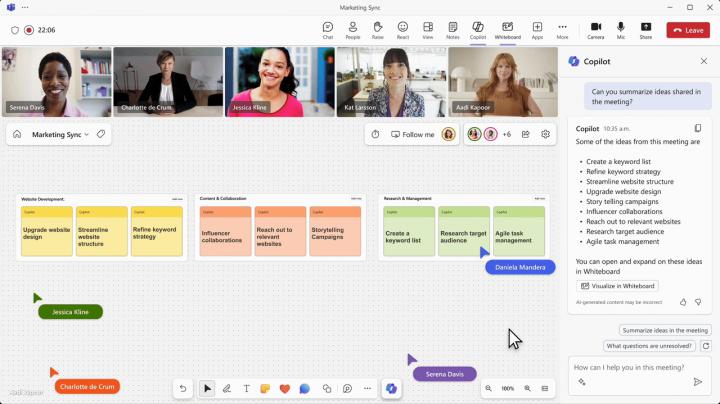The width and height of the screenshot is (720, 404).
Task: Open the More options menu in meeting bar
Action: [x=562, y=29]
